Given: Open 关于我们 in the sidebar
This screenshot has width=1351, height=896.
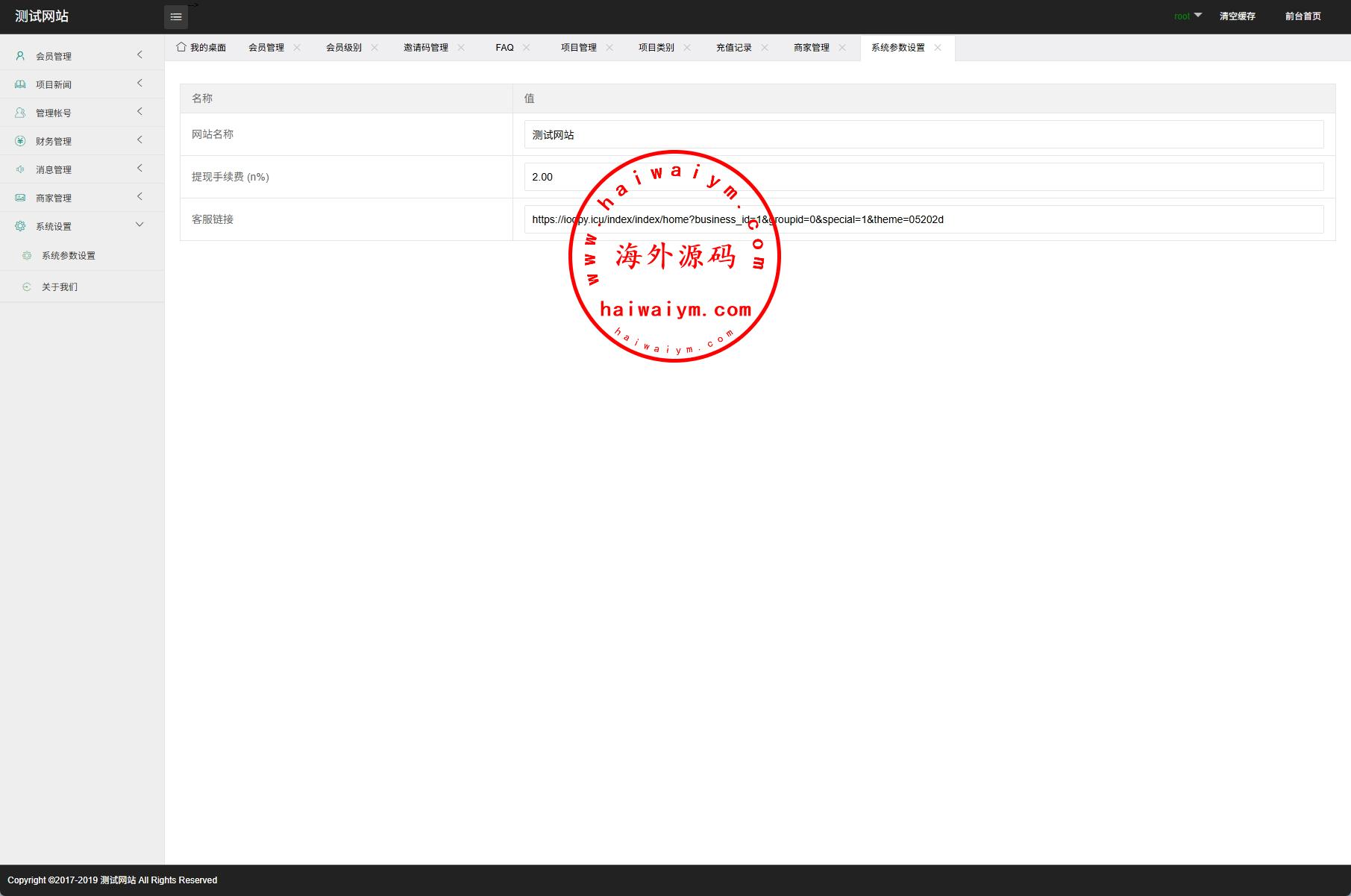Looking at the screenshot, I should point(60,287).
